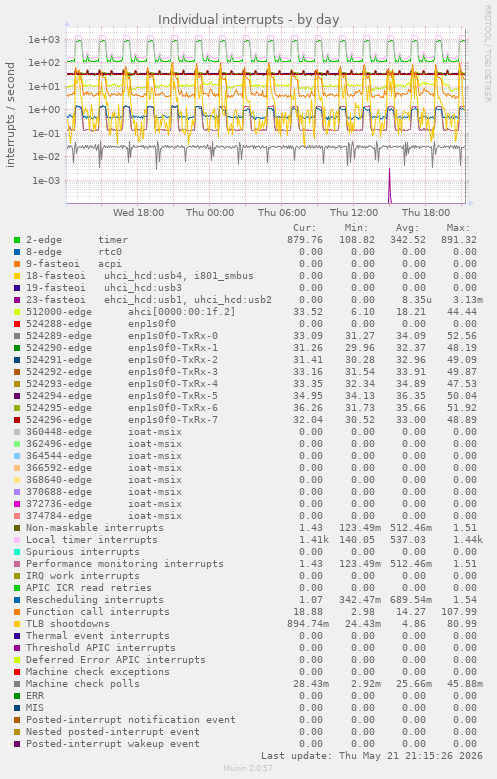The image size is (497, 779).
Task: Click the red swatch beside 524288-edge enp1s0f0
Action: pyautogui.click(x=17, y=324)
